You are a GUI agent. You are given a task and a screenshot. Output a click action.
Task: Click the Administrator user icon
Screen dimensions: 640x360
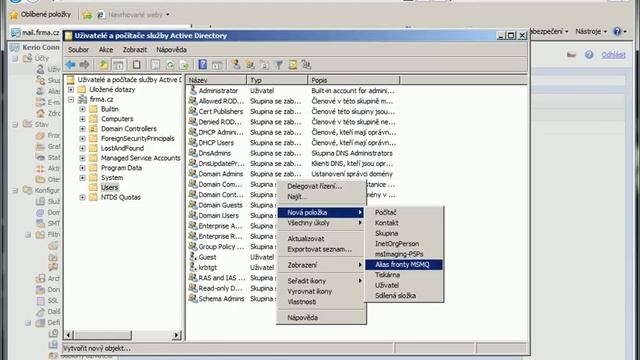[x=193, y=90]
